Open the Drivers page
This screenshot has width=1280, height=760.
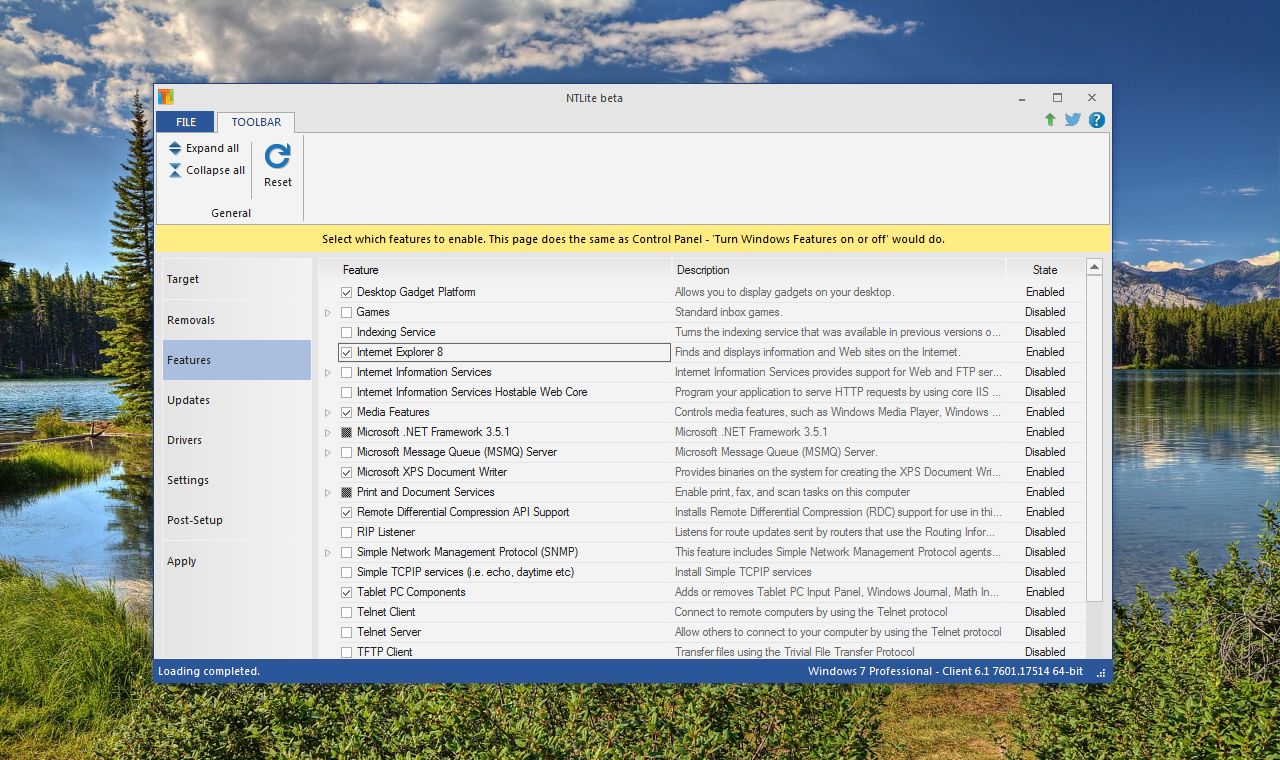click(237, 440)
